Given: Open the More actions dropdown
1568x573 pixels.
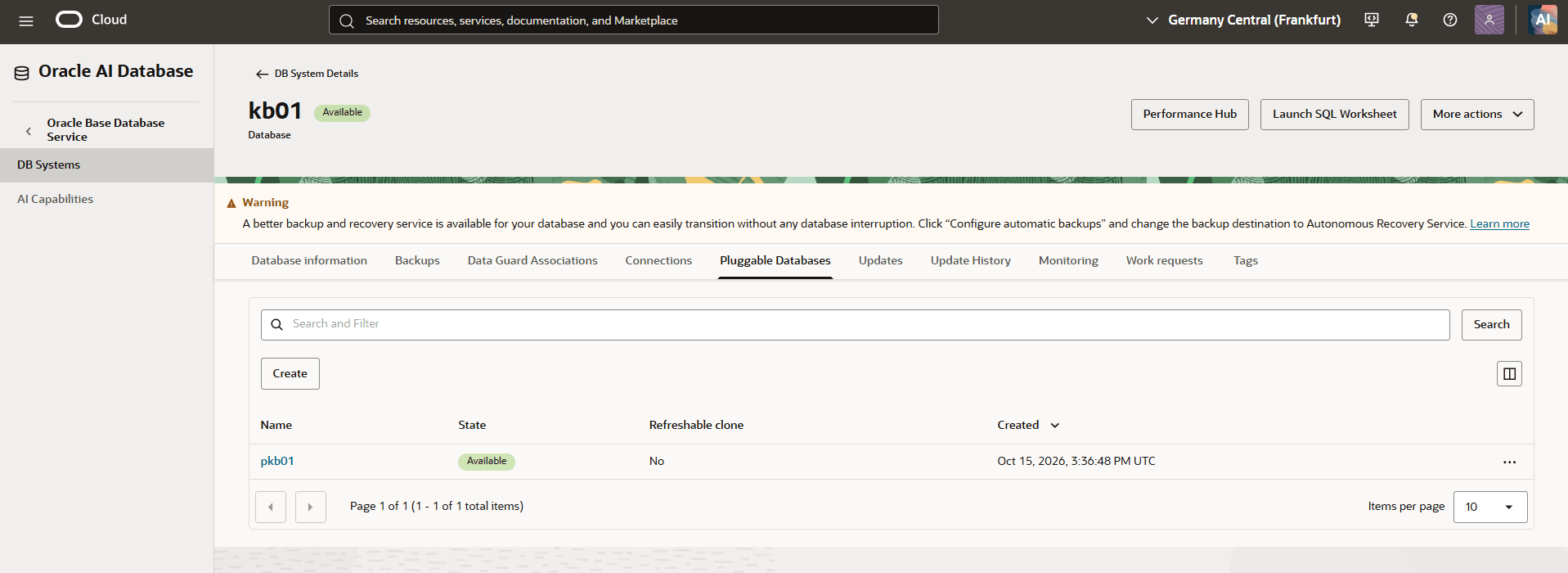Looking at the screenshot, I should (1477, 115).
